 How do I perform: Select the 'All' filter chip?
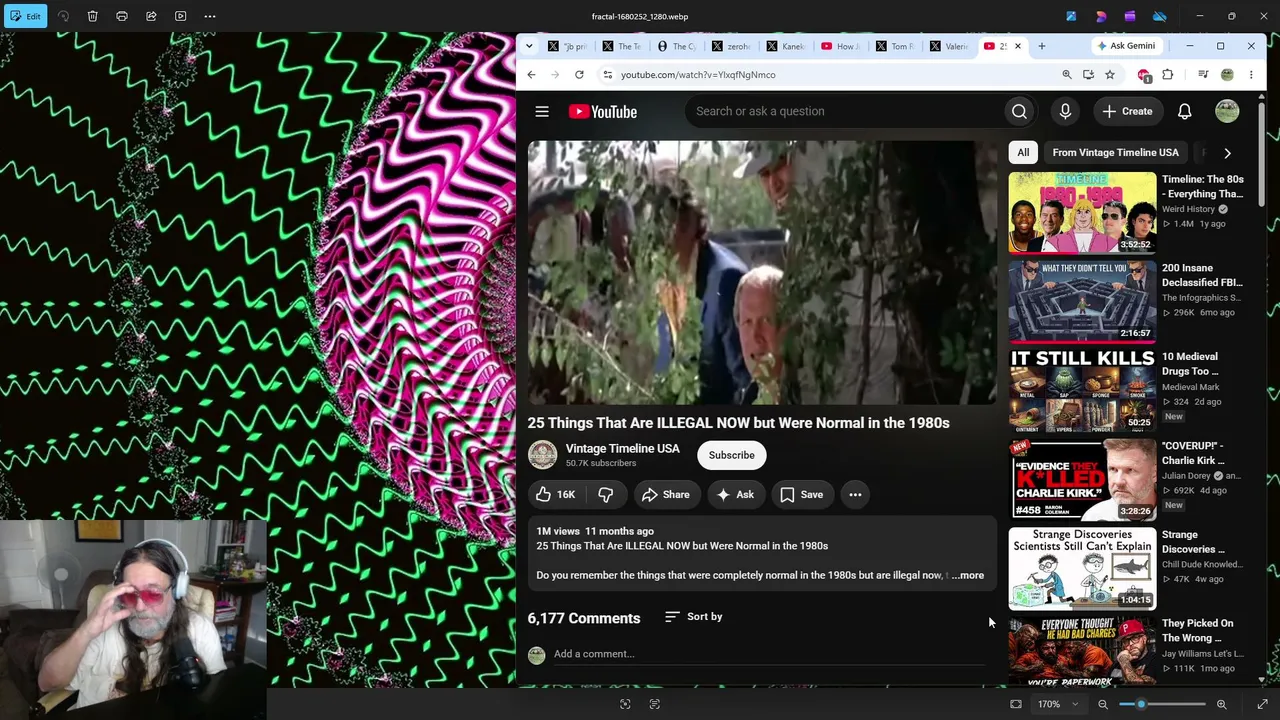[1023, 153]
